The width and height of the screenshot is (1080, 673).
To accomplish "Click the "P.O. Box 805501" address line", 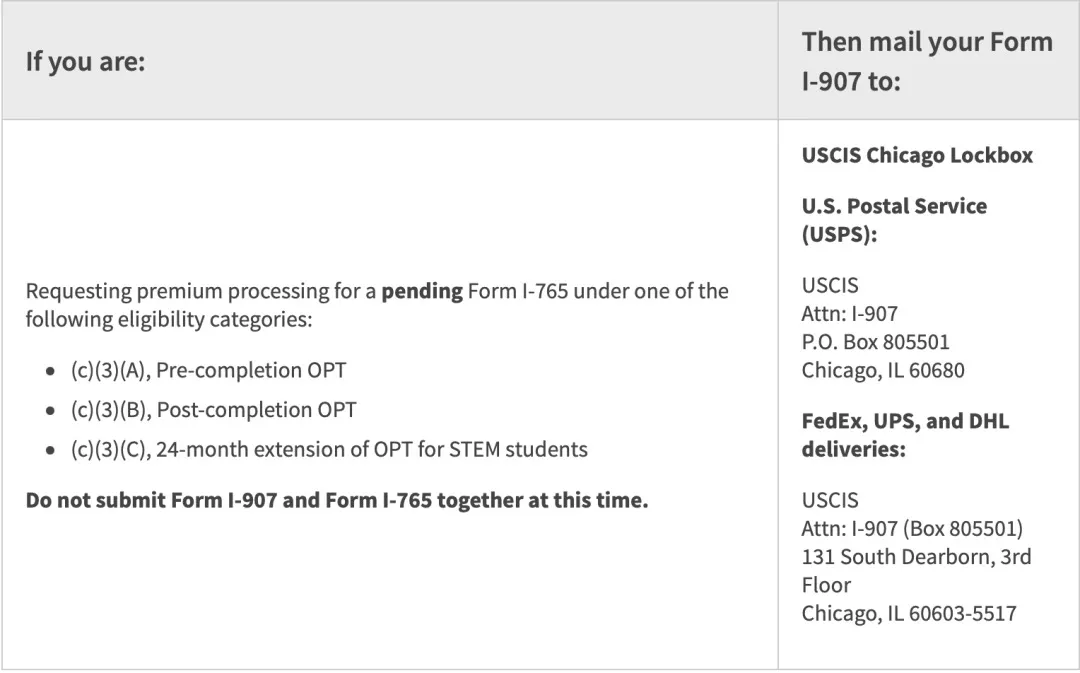I will pos(875,342).
